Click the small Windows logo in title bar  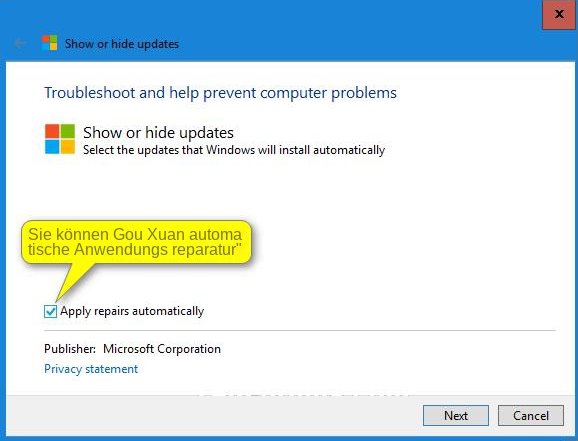coord(49,43)
